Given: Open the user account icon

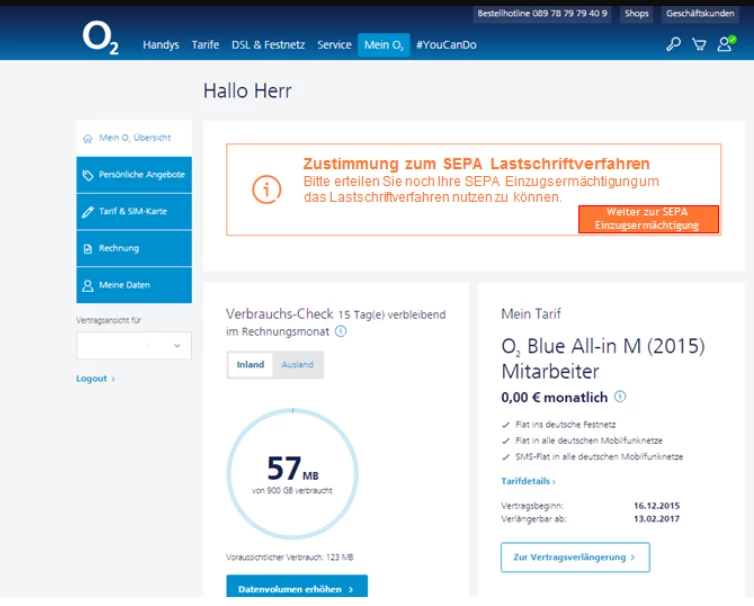Looking at the screenshot, I should tap(726, 43).
